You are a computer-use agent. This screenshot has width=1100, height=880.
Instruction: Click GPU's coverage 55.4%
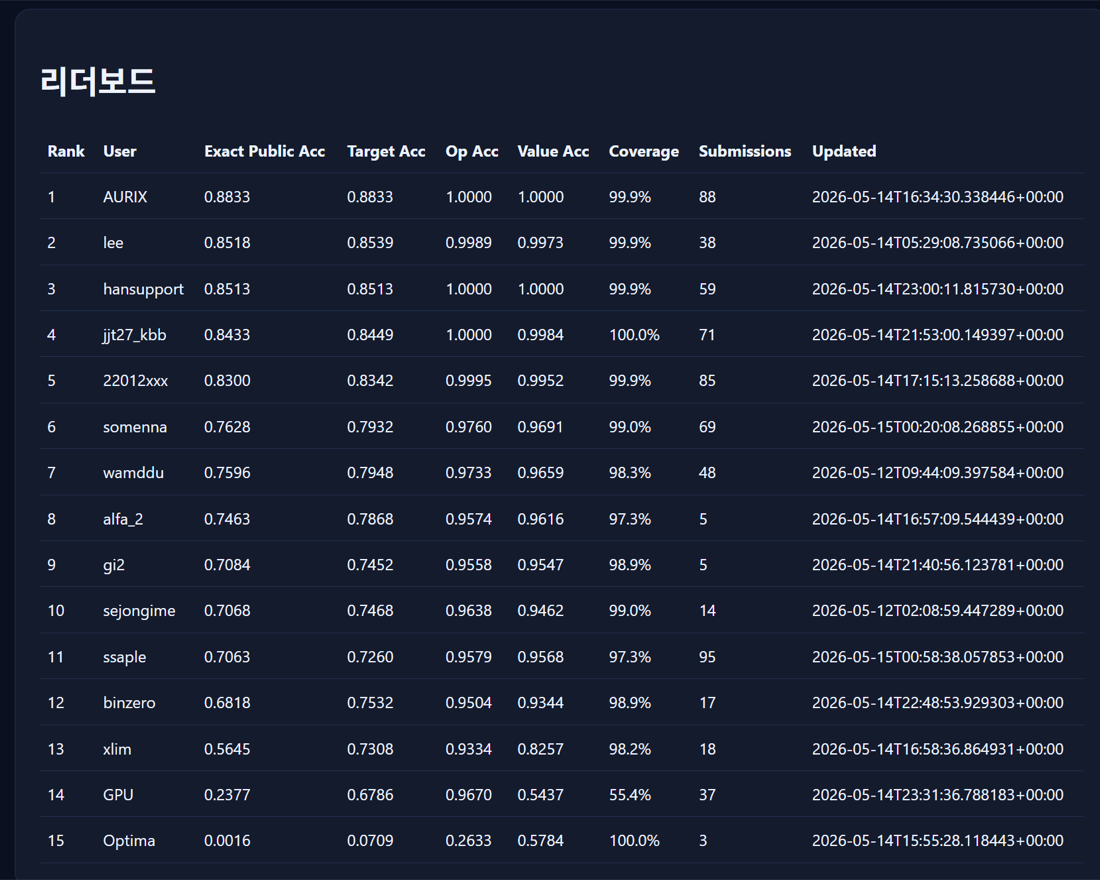point(630,795)
